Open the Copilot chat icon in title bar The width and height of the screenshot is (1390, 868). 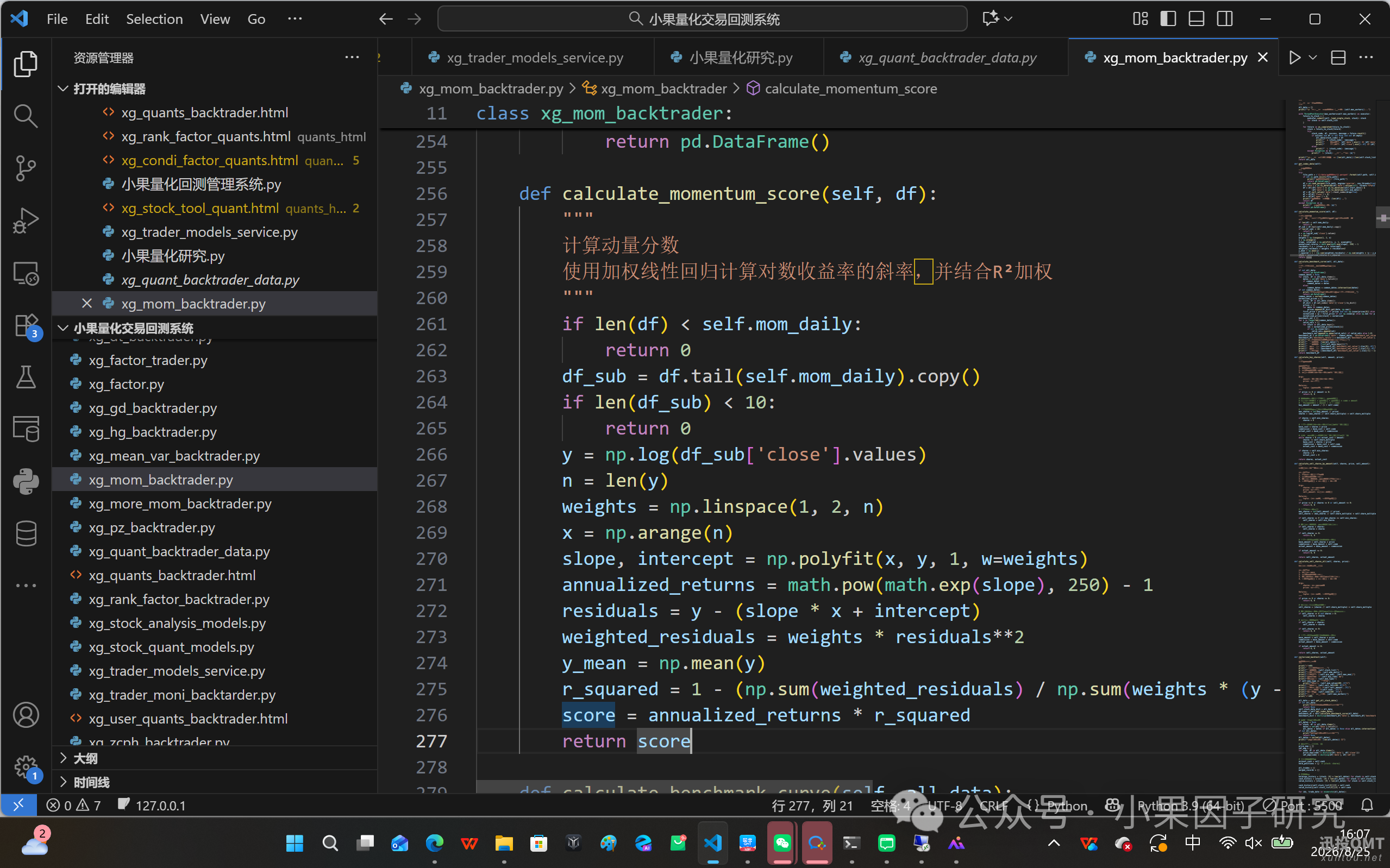click(x=991, y=19)
